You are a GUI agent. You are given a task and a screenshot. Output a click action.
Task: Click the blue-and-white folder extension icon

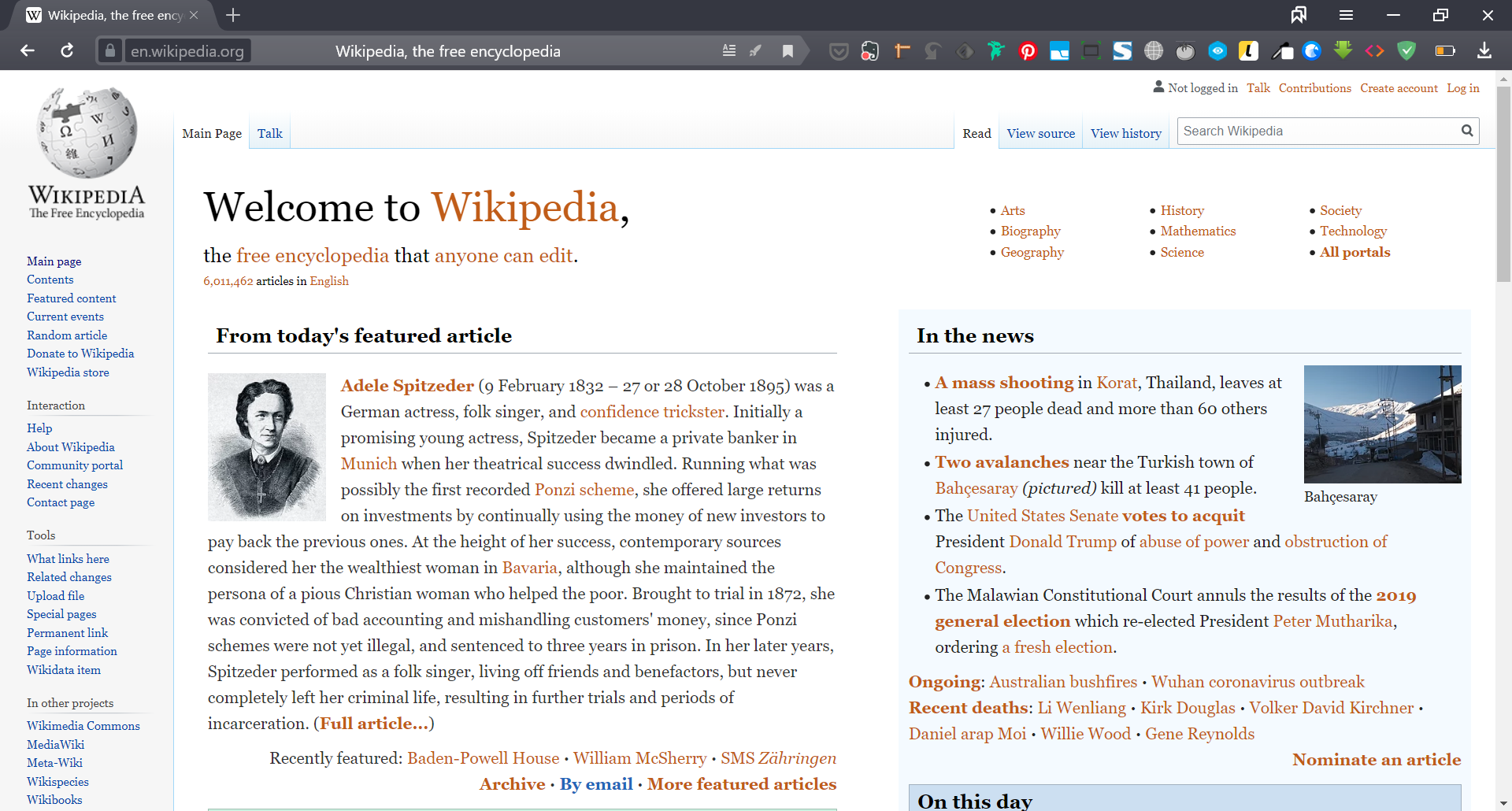pyautogui.click(x=1059, y=51)
